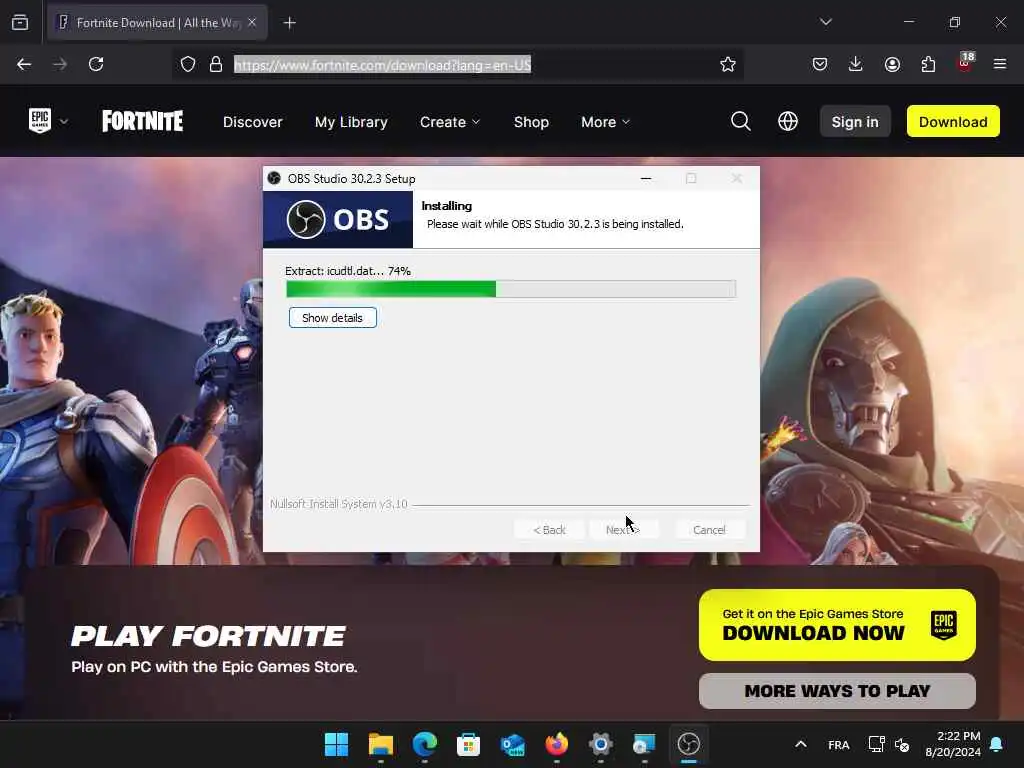This screenshot has width=1024, height=768.
Task: Open the Firefox recent browsing tab list icon
Action: tap(20, 23)
